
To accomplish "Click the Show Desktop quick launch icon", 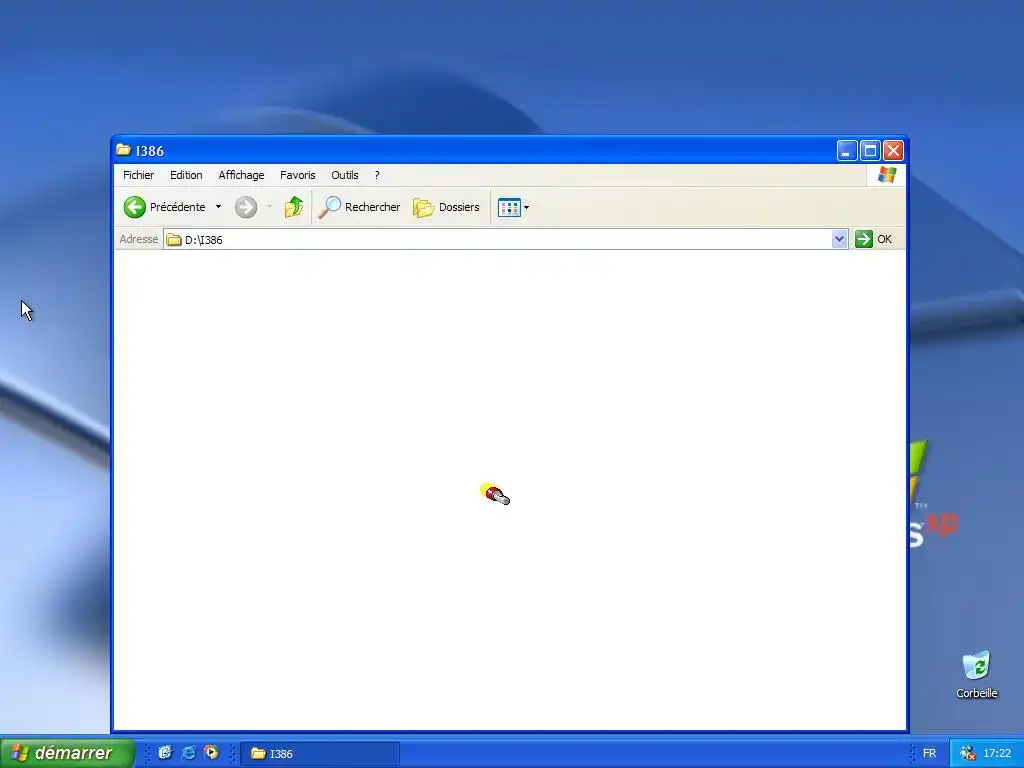I will (x=165, y=753).
